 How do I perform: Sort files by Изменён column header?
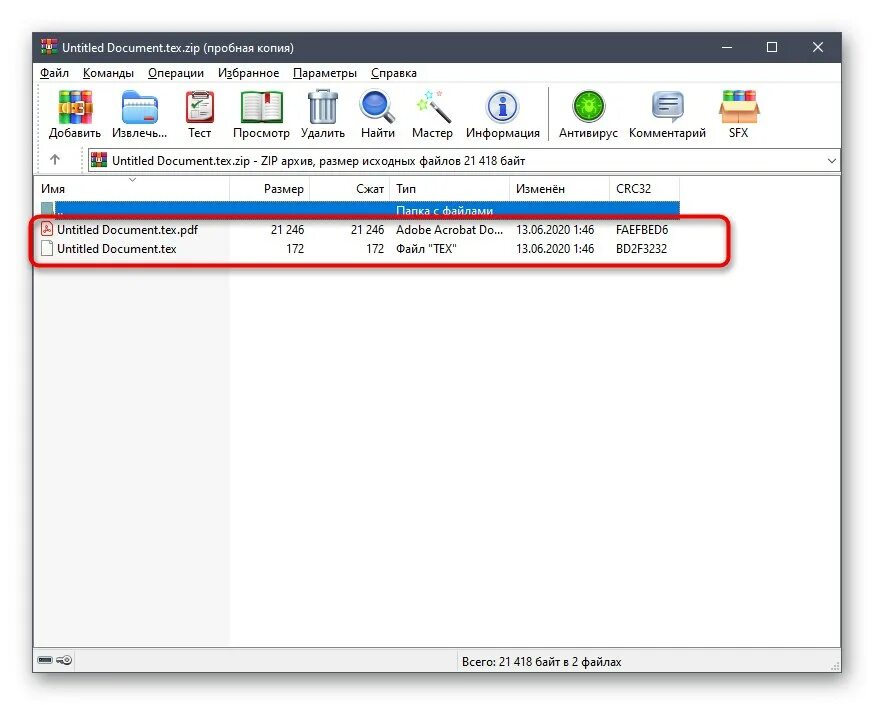click(x=559, y=189)
